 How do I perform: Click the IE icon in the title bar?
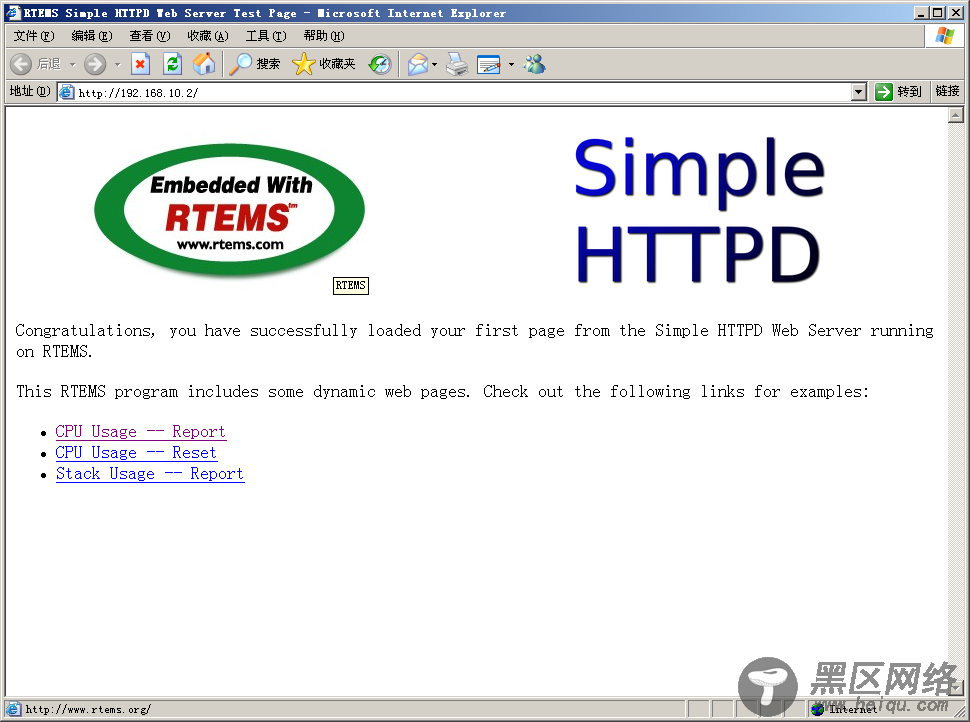click(x=12, y=12)
